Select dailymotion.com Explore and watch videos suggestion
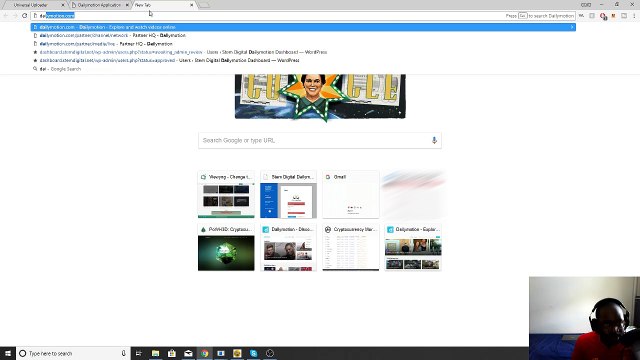 (303, 27)
